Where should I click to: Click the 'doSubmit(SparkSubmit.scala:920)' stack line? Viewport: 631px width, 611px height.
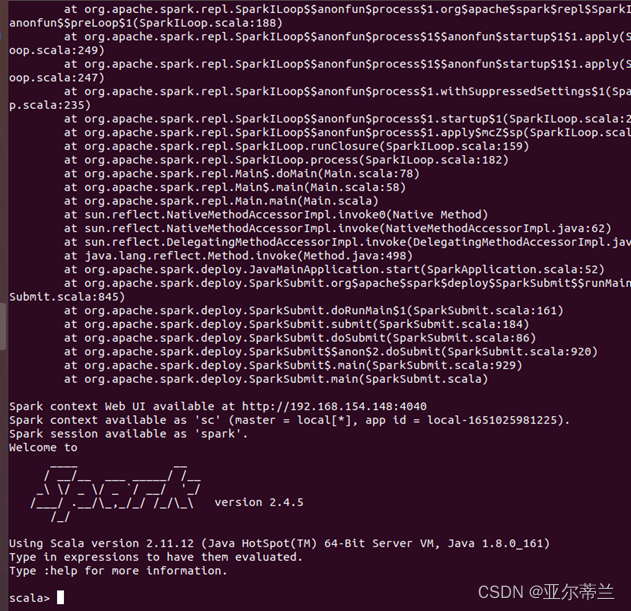coord(330,351)
